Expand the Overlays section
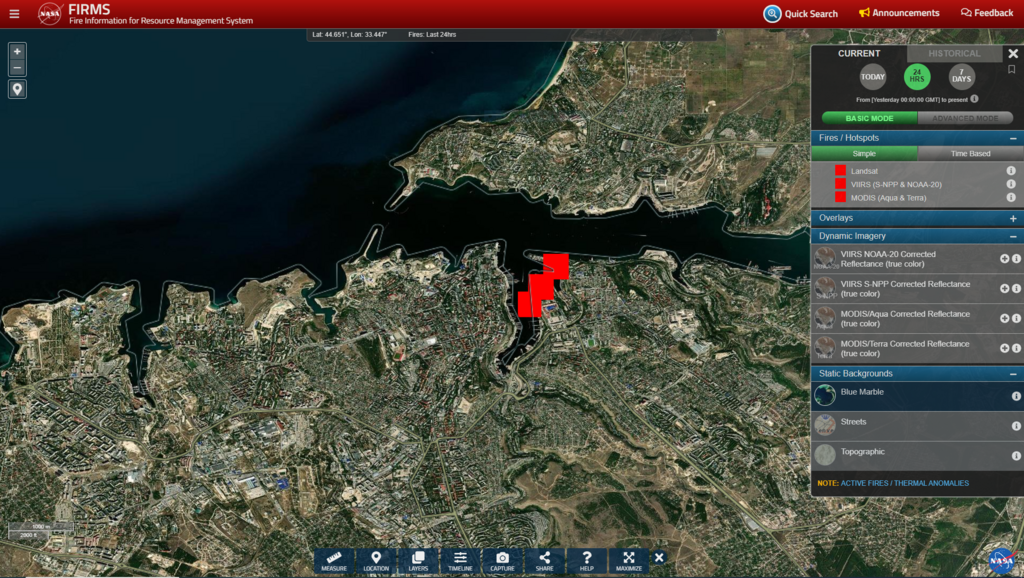 1012,218
